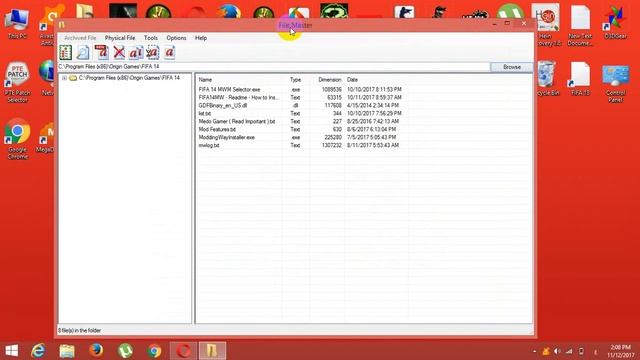
Task: Click the red X delete toolbar icon
Action: pos(119,52)
